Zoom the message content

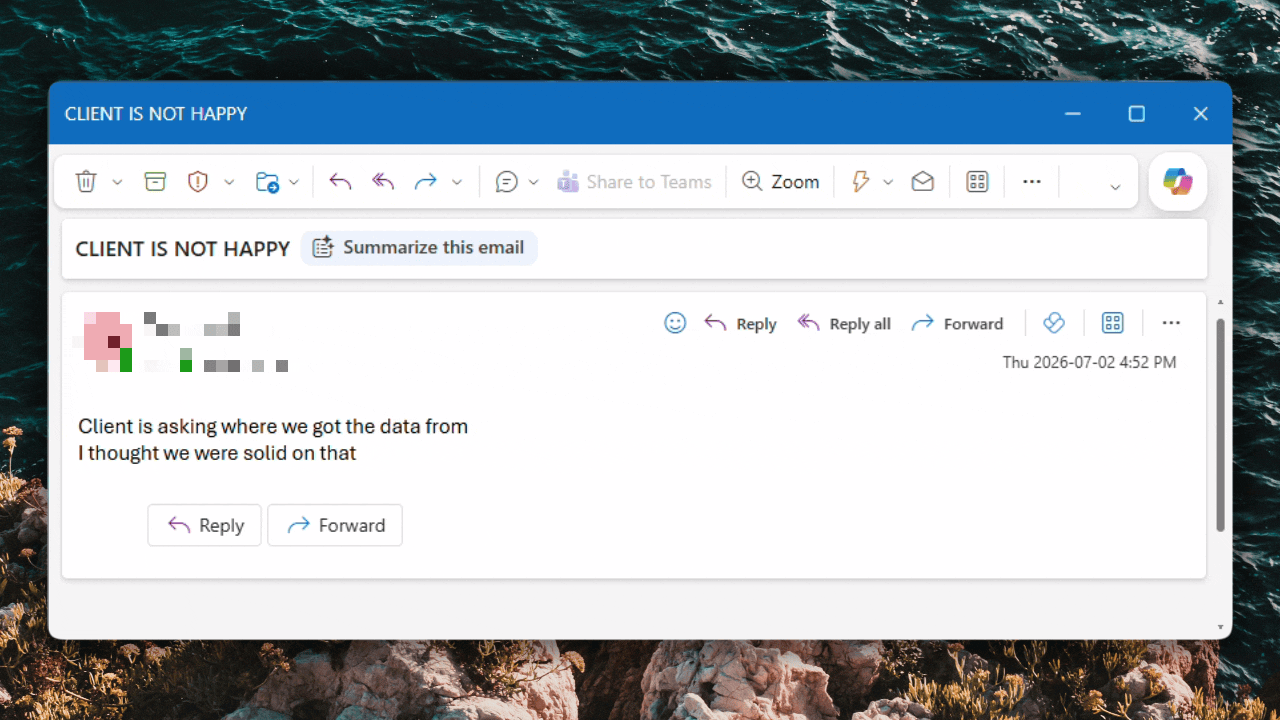click(780, 181)
